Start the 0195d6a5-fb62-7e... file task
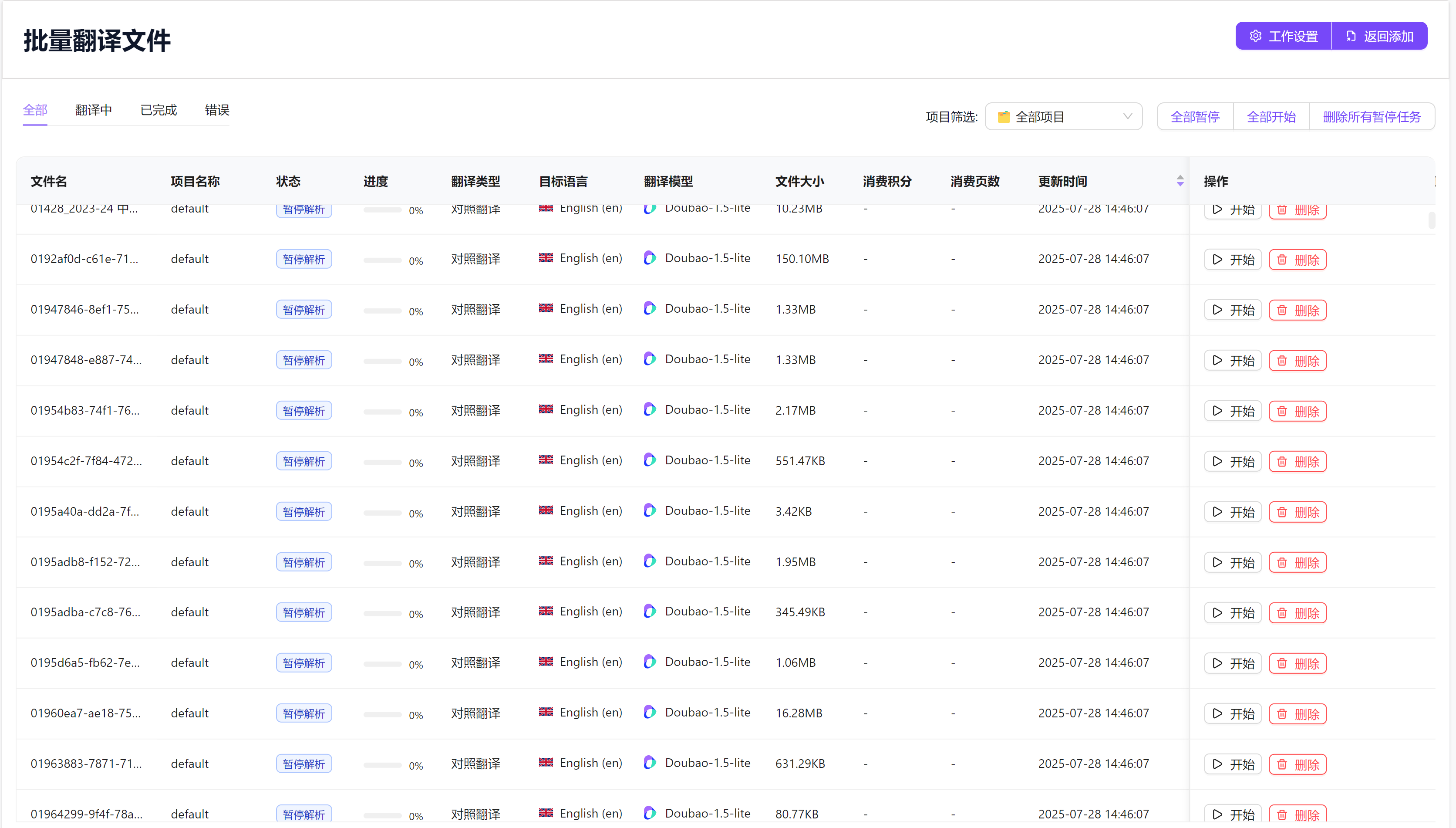The image size is (1456, 828). click(x=1233, y=664)
